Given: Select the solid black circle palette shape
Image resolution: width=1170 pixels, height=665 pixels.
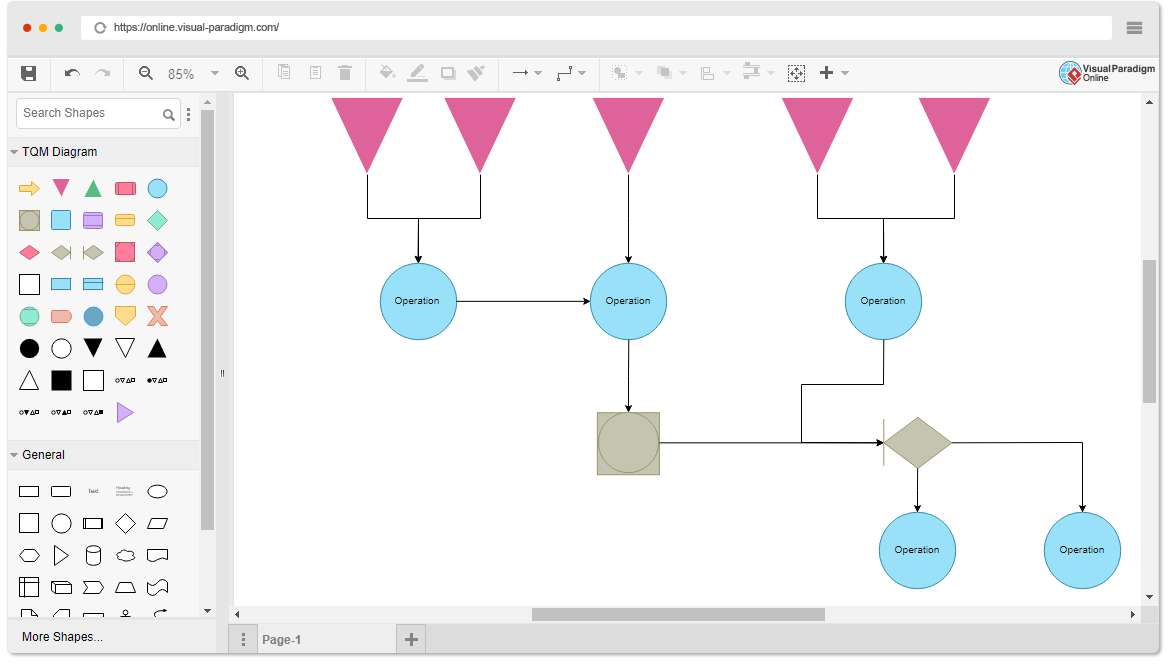Looking at the screenshot, I should [29, 349].
